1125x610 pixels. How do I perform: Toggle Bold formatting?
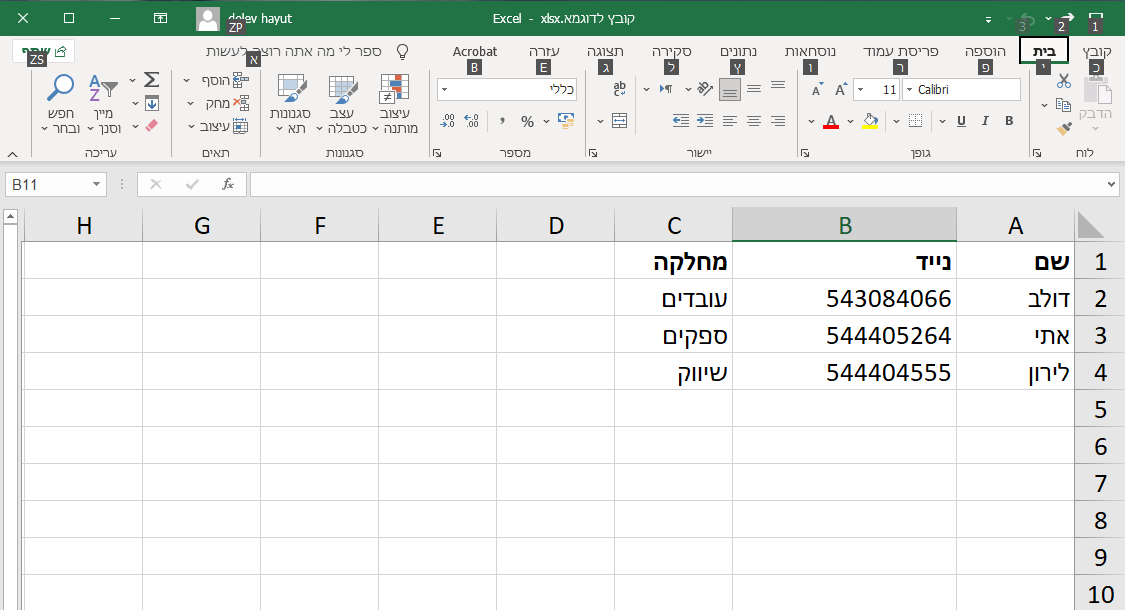pos(1009,121)
